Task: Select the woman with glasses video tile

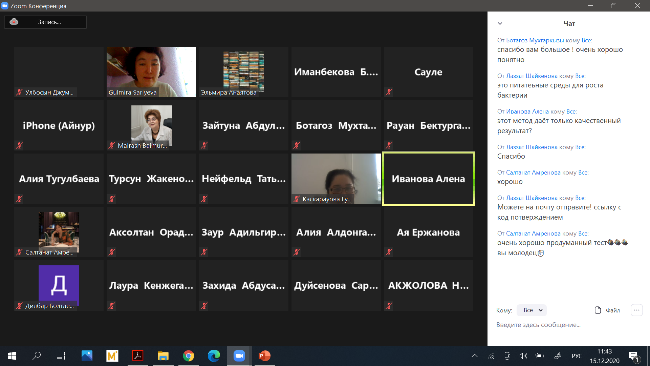Action: pos(336,179)
